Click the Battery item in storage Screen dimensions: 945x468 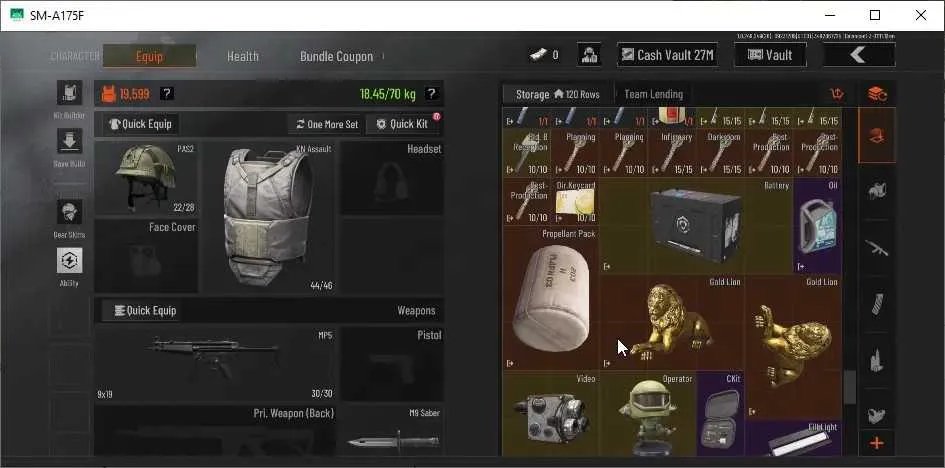(x=696, y=226)
